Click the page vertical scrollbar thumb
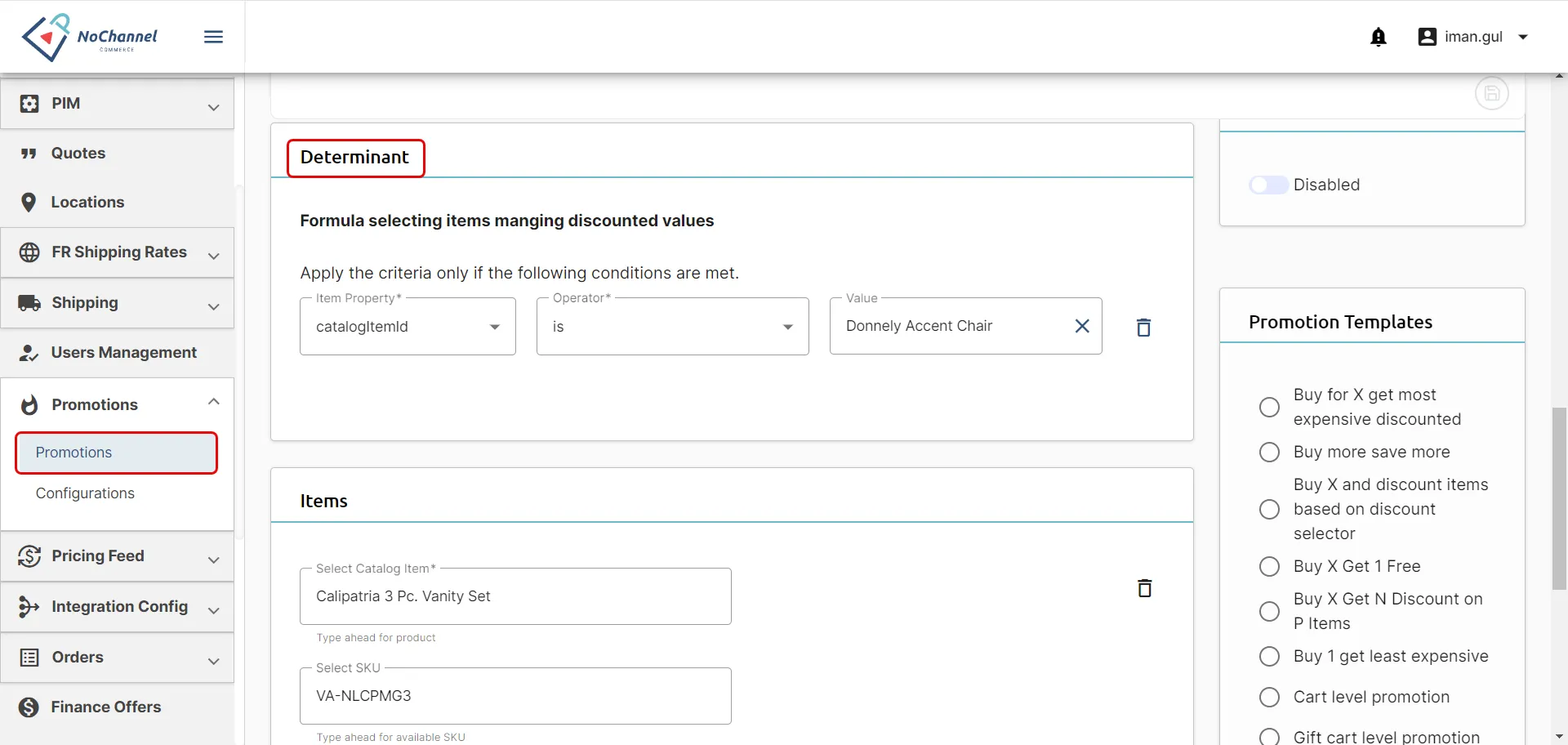Screen dimensions: 1568x745 click(x=1559, y=498)
